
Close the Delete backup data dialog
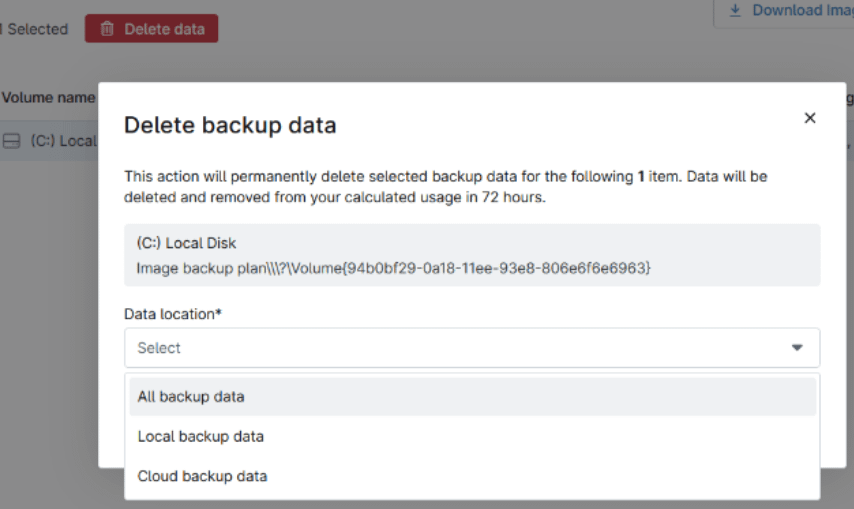[x=810, y=118]
